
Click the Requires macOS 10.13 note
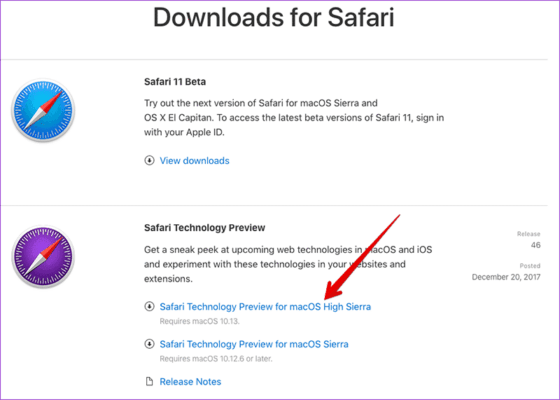tap(199, 321)
